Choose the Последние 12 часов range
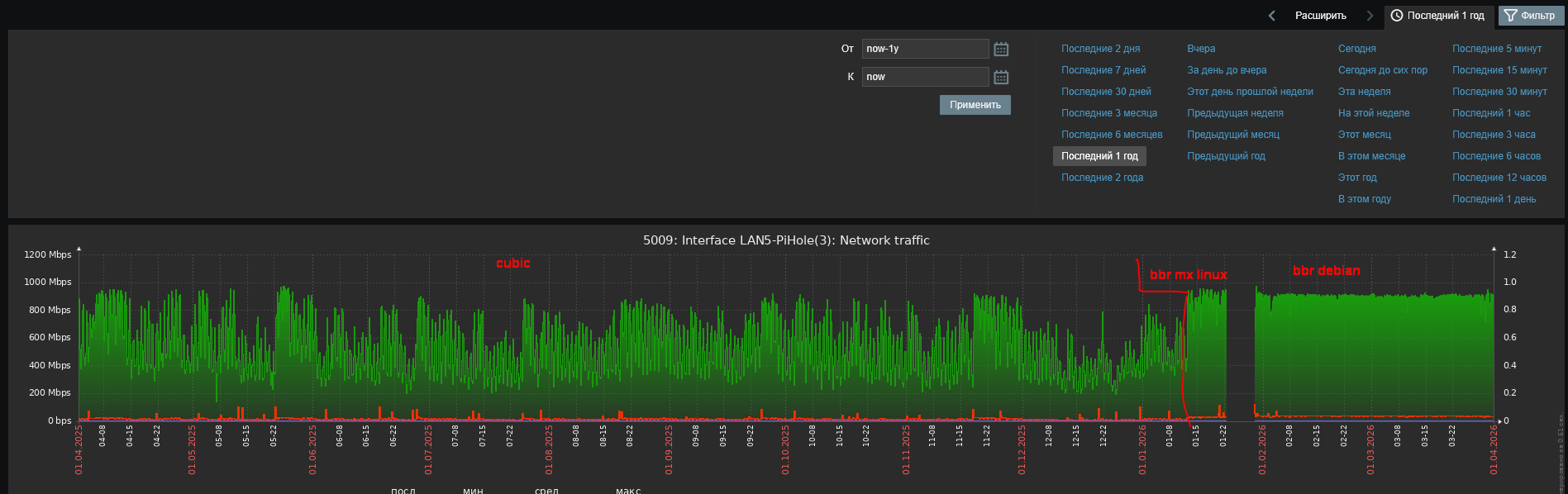 point(1499,178)
